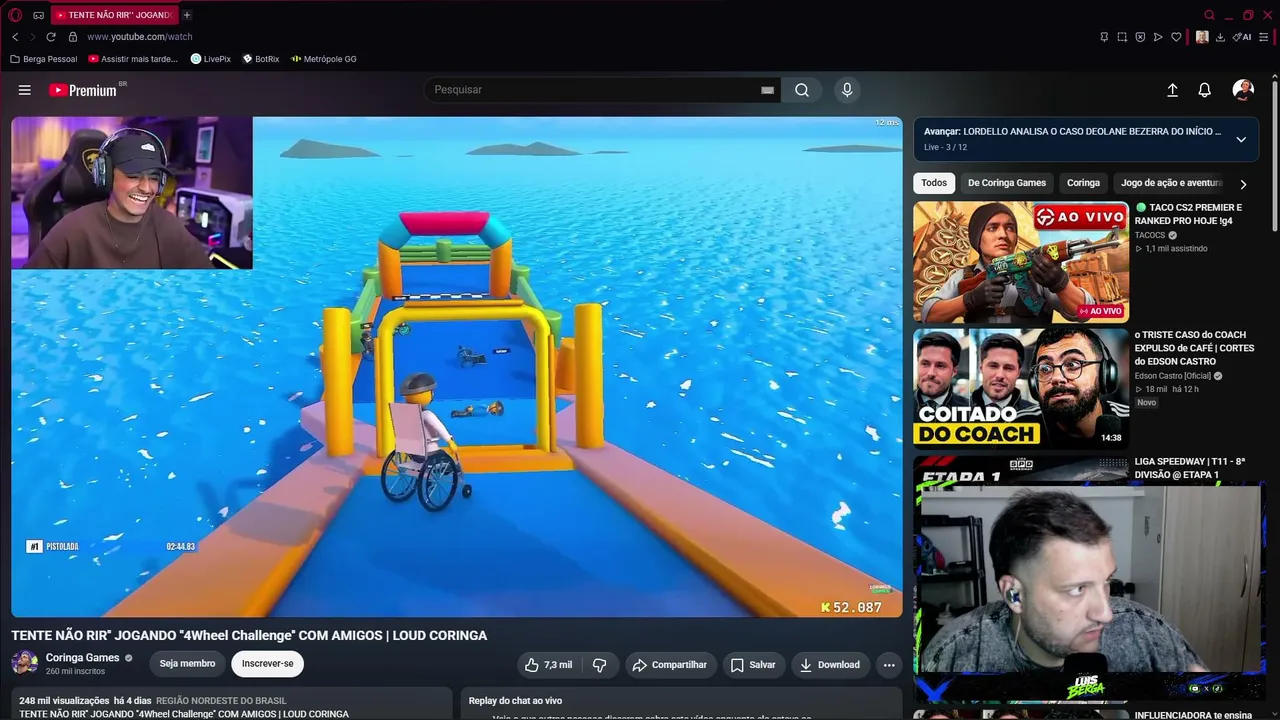Viewport: 1280px width, 720px height.
Task: Click the Download button
Action: 830,665
